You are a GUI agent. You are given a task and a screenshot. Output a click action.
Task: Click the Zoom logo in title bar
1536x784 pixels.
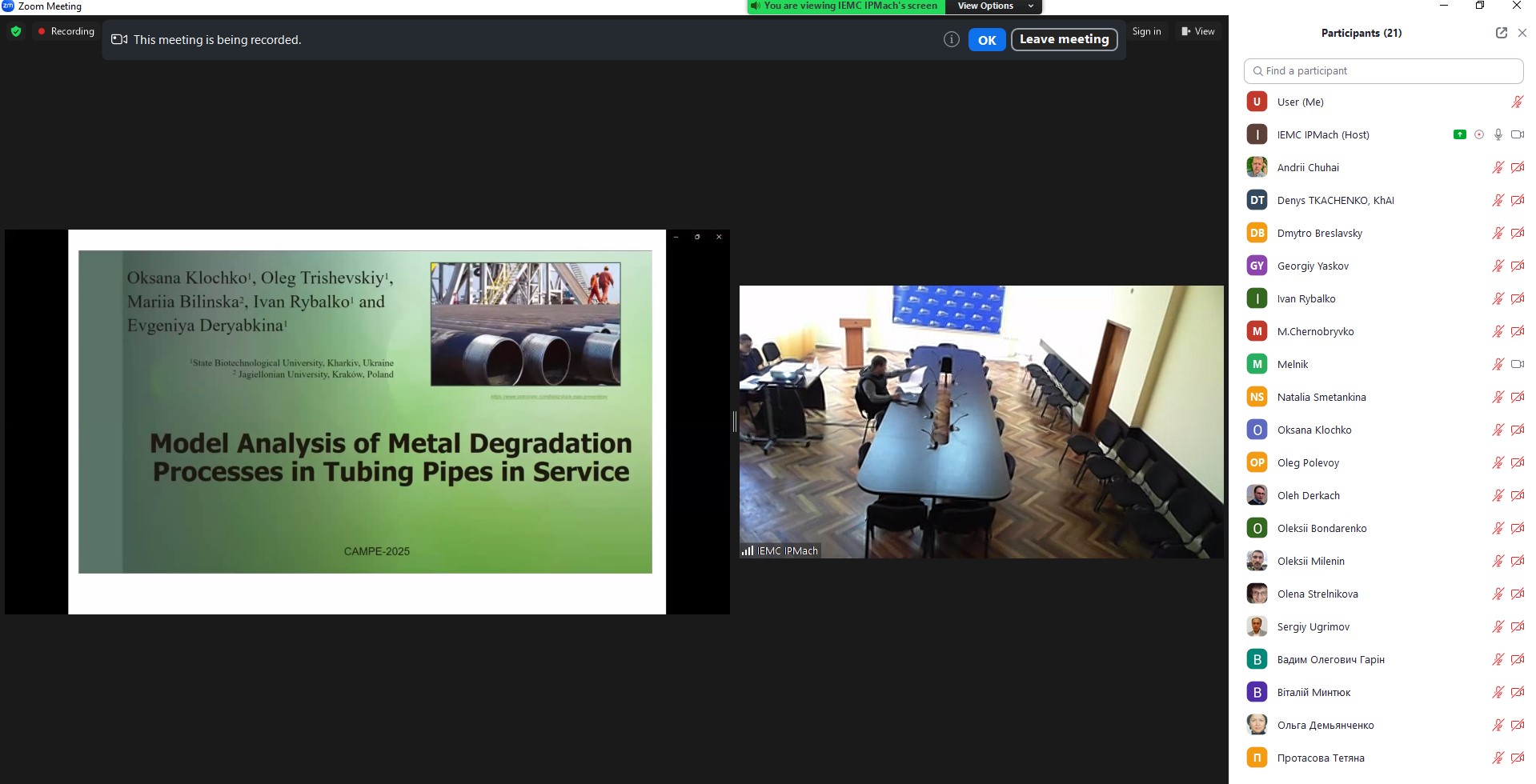[8, 6]
